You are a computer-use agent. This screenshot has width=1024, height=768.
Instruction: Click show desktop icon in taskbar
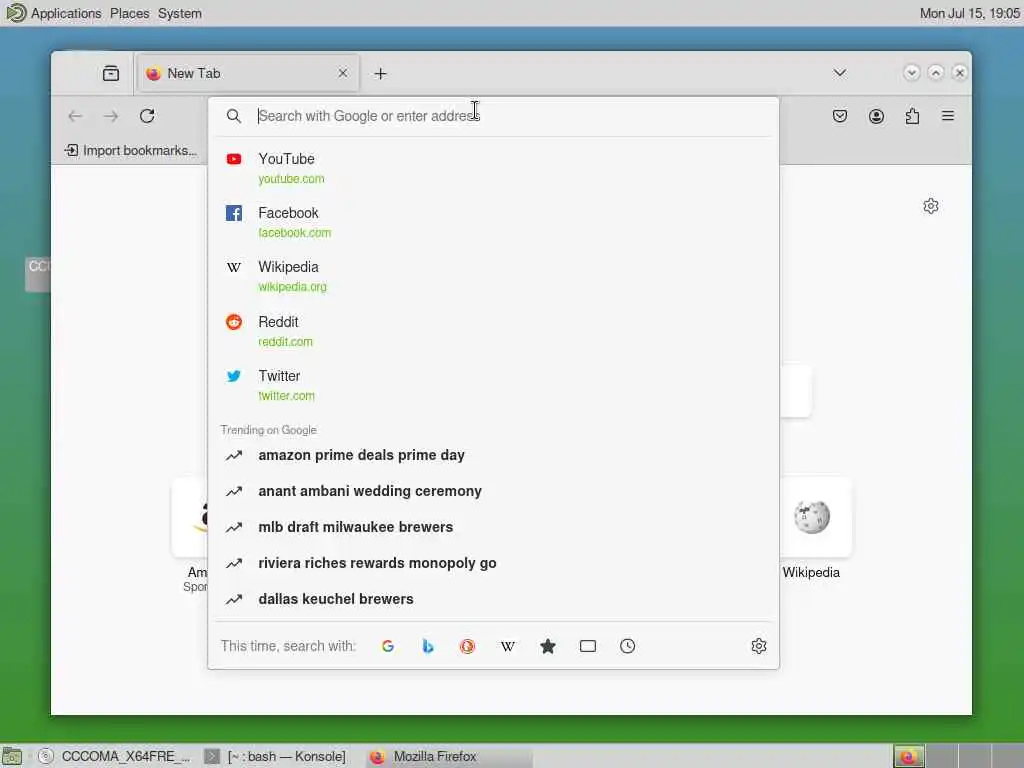pos(12,756)
